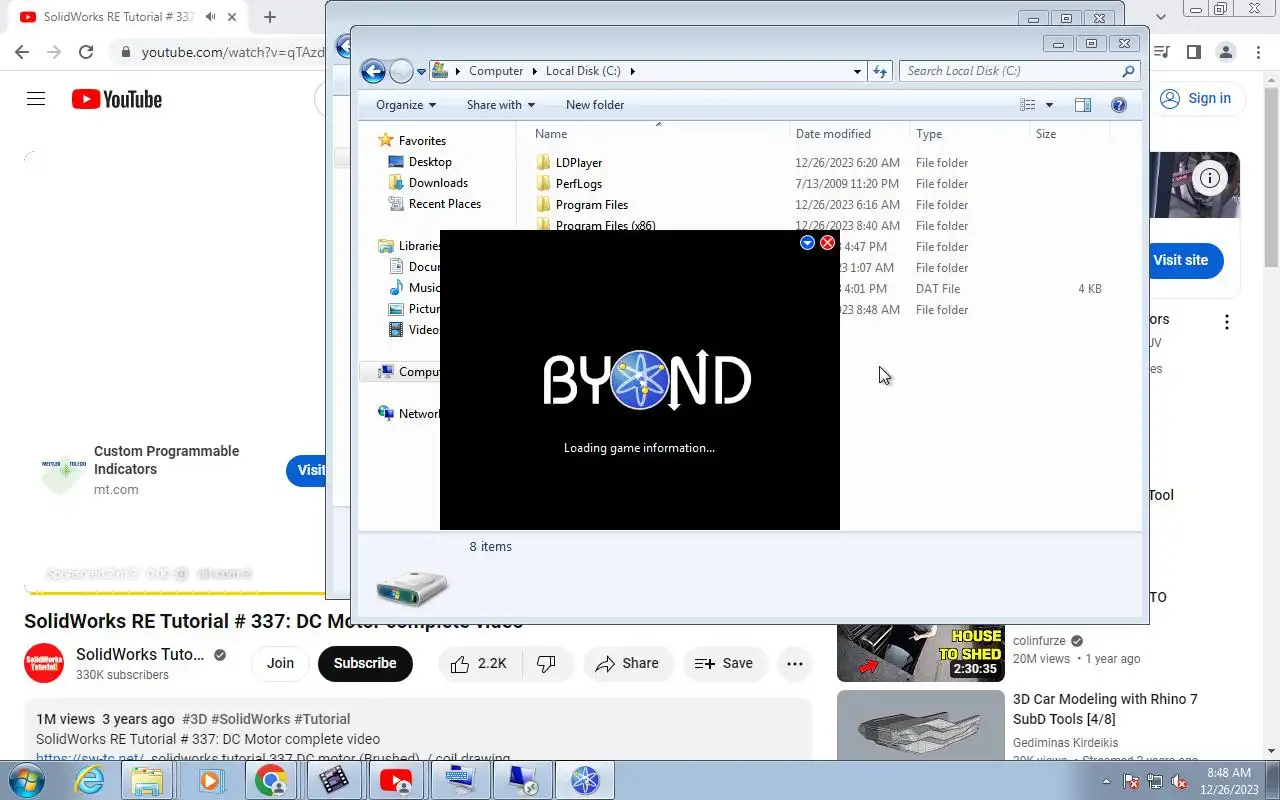The image size is (1280, 800).
Task: Open the BYOND taskbar icon
Action: click(585, 780)
